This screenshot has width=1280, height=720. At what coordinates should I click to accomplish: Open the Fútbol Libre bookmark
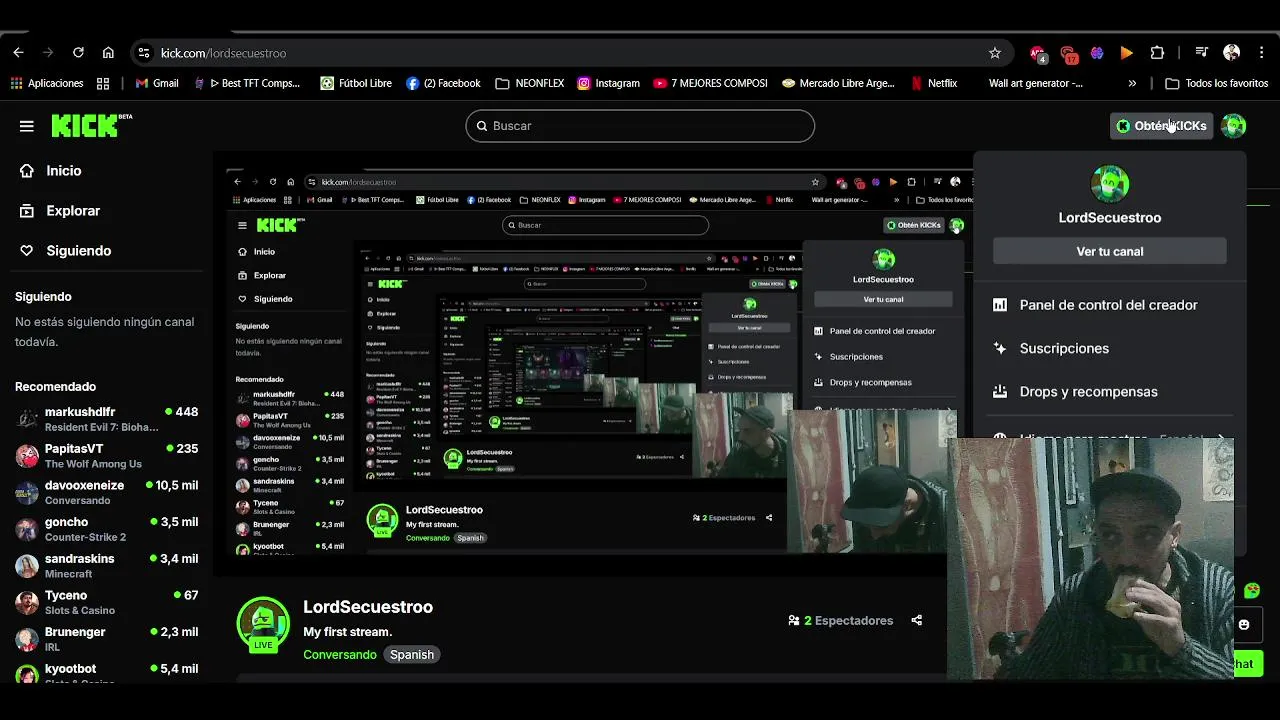point(356,83)
